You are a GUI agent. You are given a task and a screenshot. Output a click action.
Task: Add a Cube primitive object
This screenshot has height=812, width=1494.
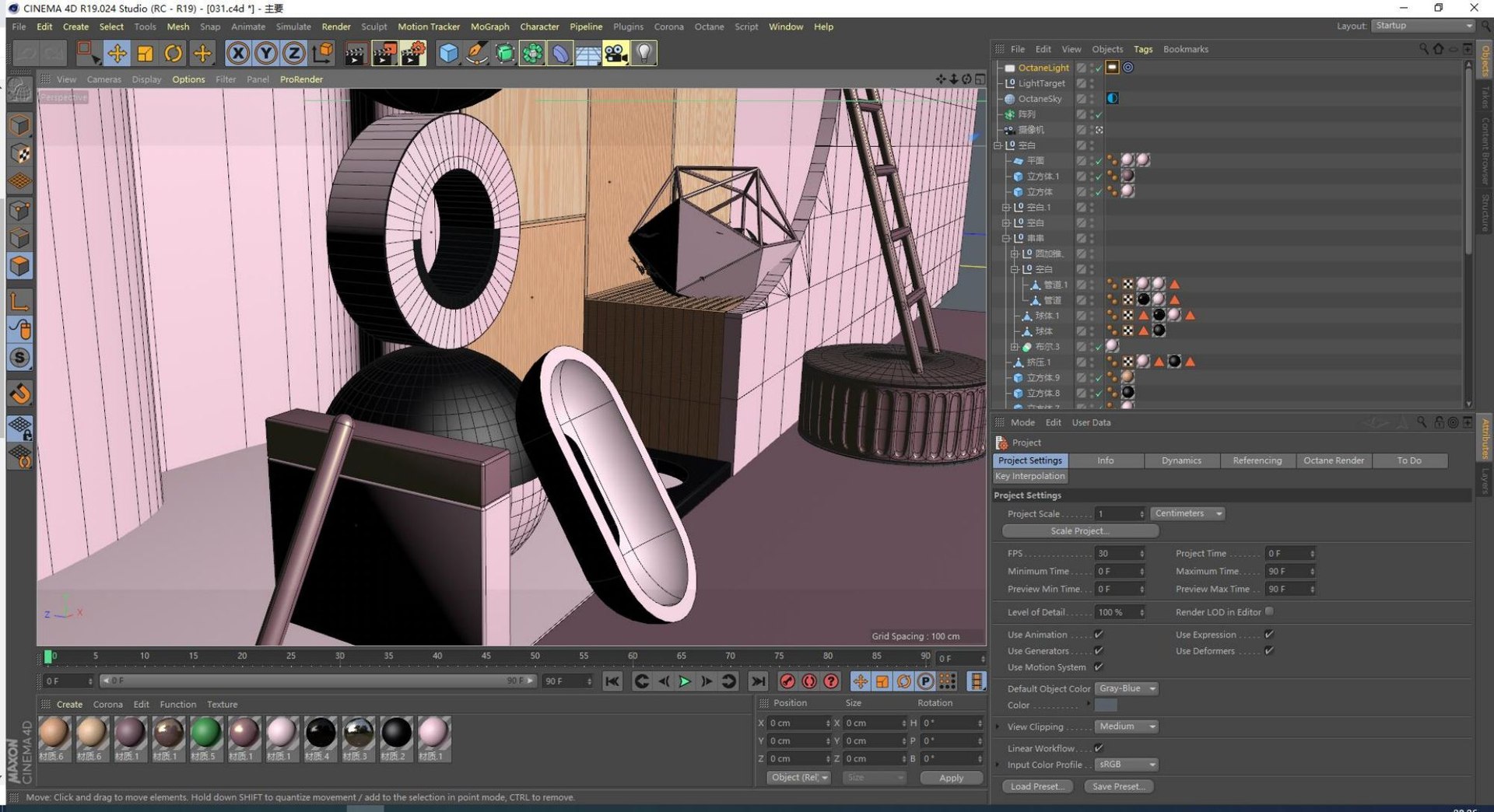coord(448,54)
